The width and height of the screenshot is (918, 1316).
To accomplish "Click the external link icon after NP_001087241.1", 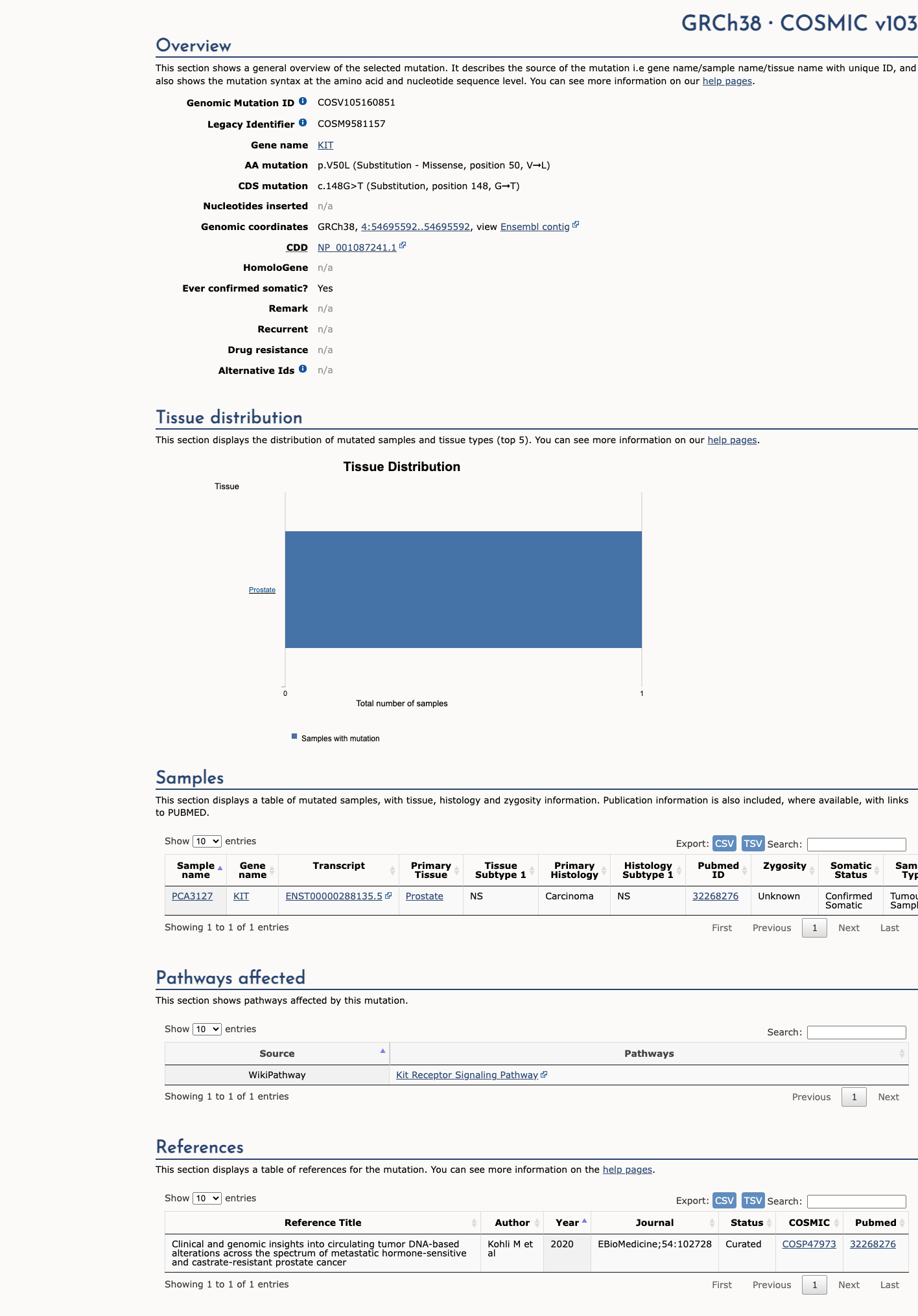I will (403, 246).
